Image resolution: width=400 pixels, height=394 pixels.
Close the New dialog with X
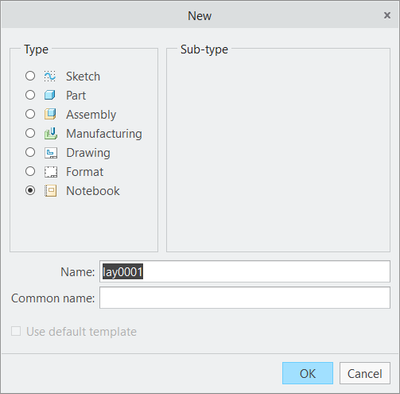click(x=387, y=15)
